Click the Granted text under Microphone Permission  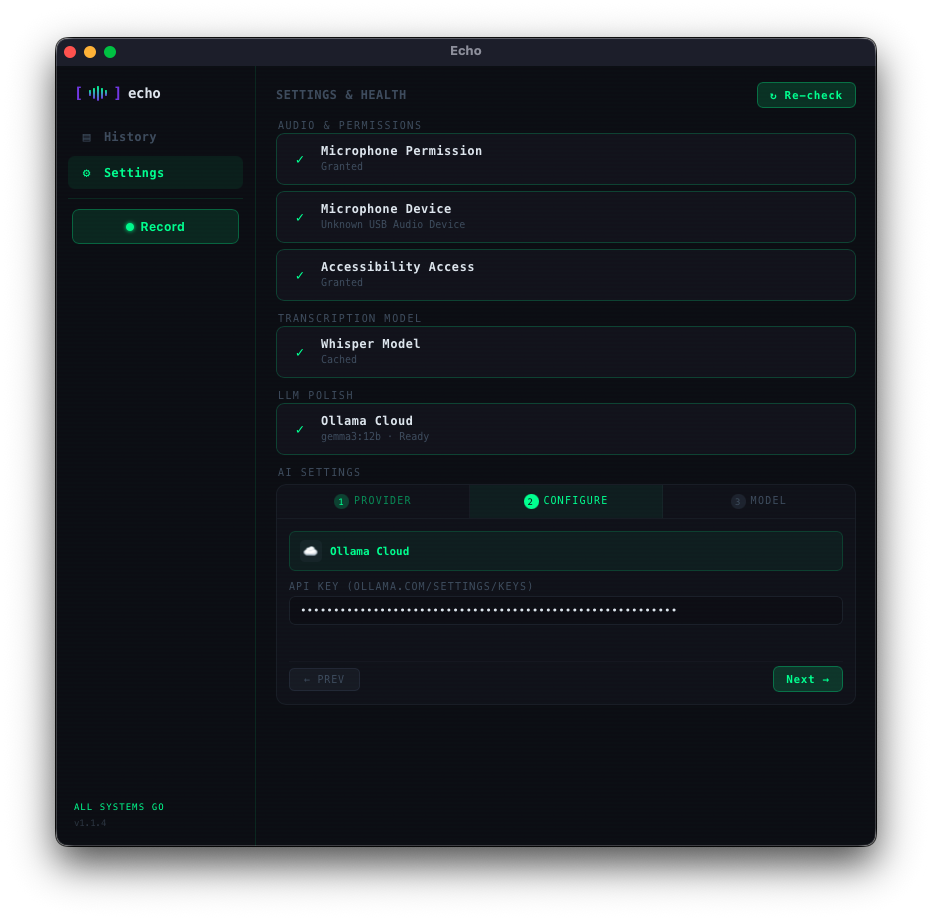click(x=342, y=167)
